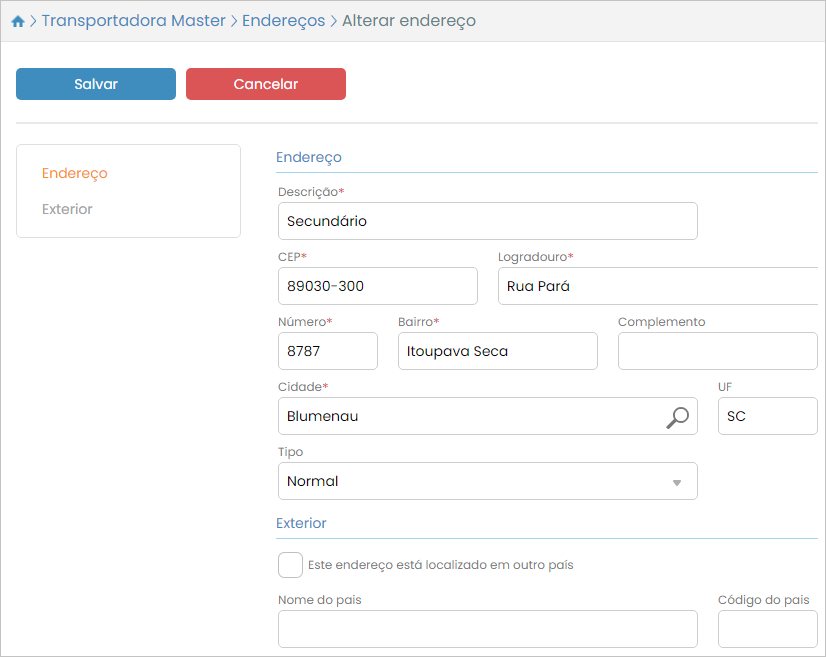Focus the Código do país field
The height and width of the screenshot is (657, 826).
[x=767, y=629]
